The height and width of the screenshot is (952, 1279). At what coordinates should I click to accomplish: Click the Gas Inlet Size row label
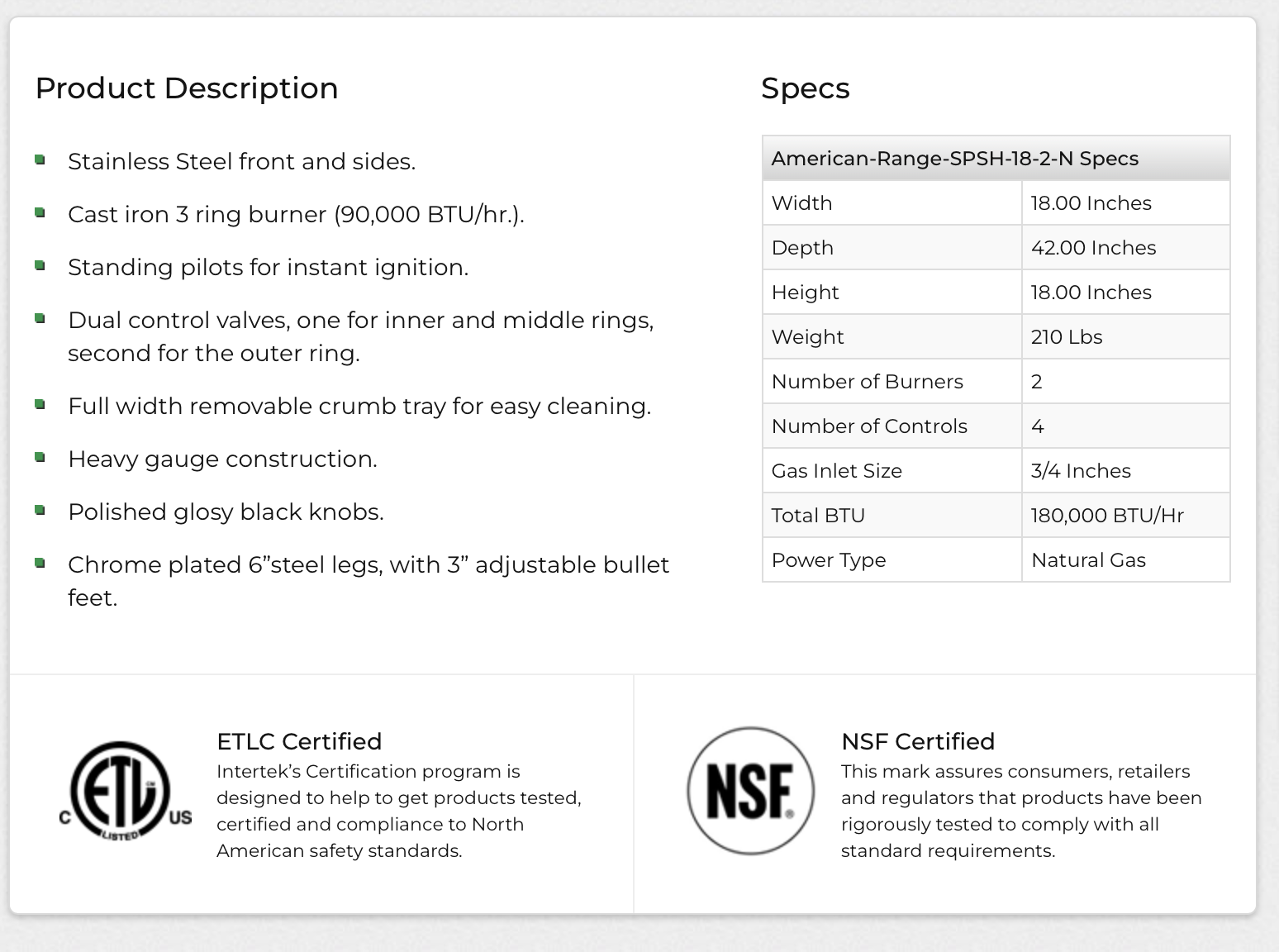pos(836,471)
